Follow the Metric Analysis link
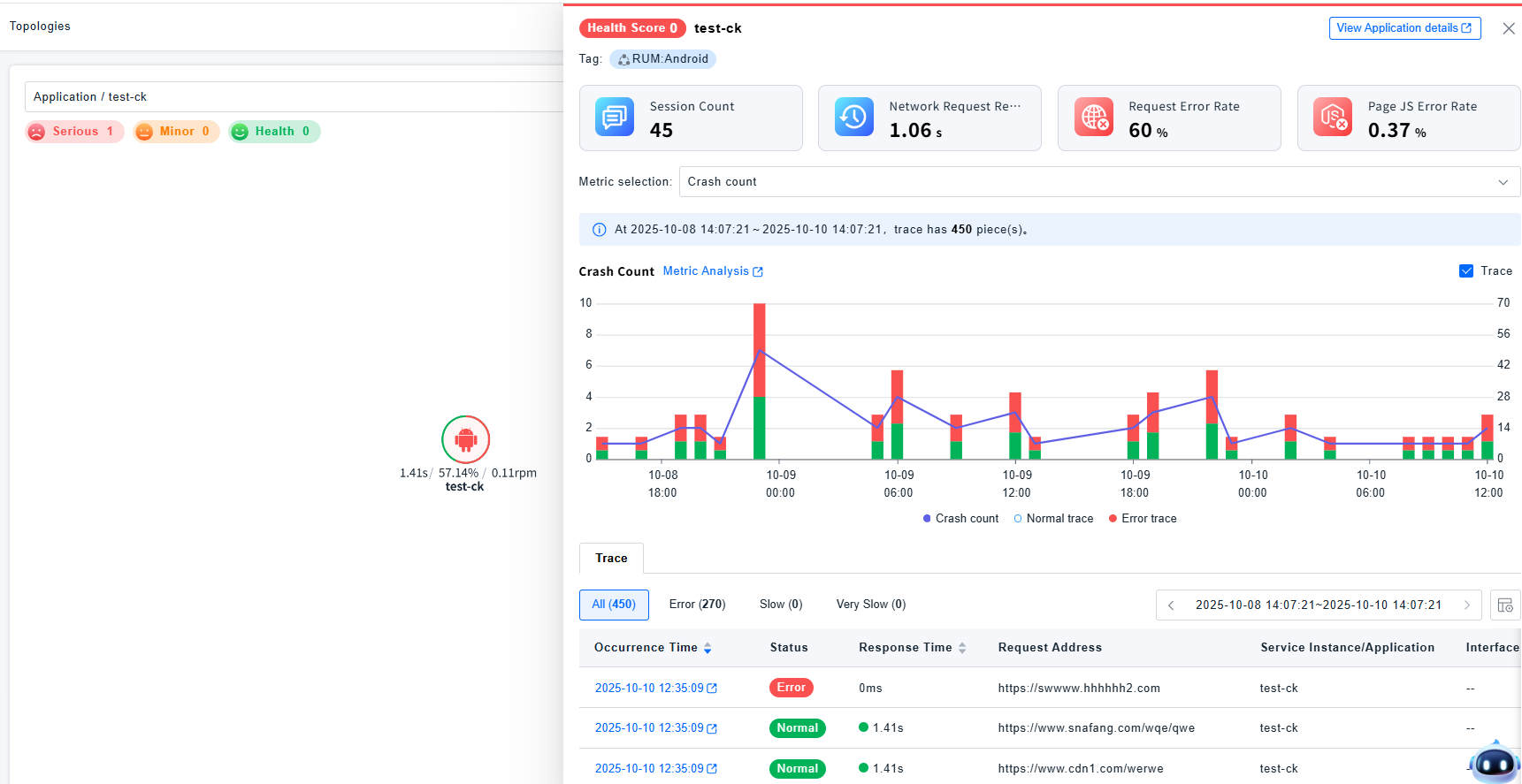The height and width of the screenshot is (784, 1522). point(713,271)
